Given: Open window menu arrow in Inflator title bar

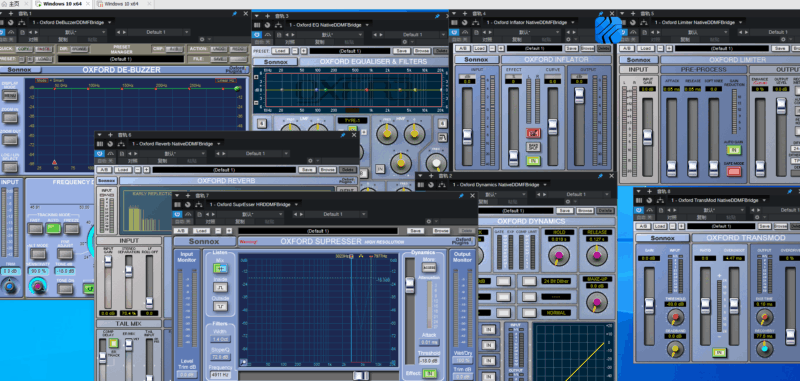Looking at the screenshot, I should pyautogui.click(x=455, y=13).
